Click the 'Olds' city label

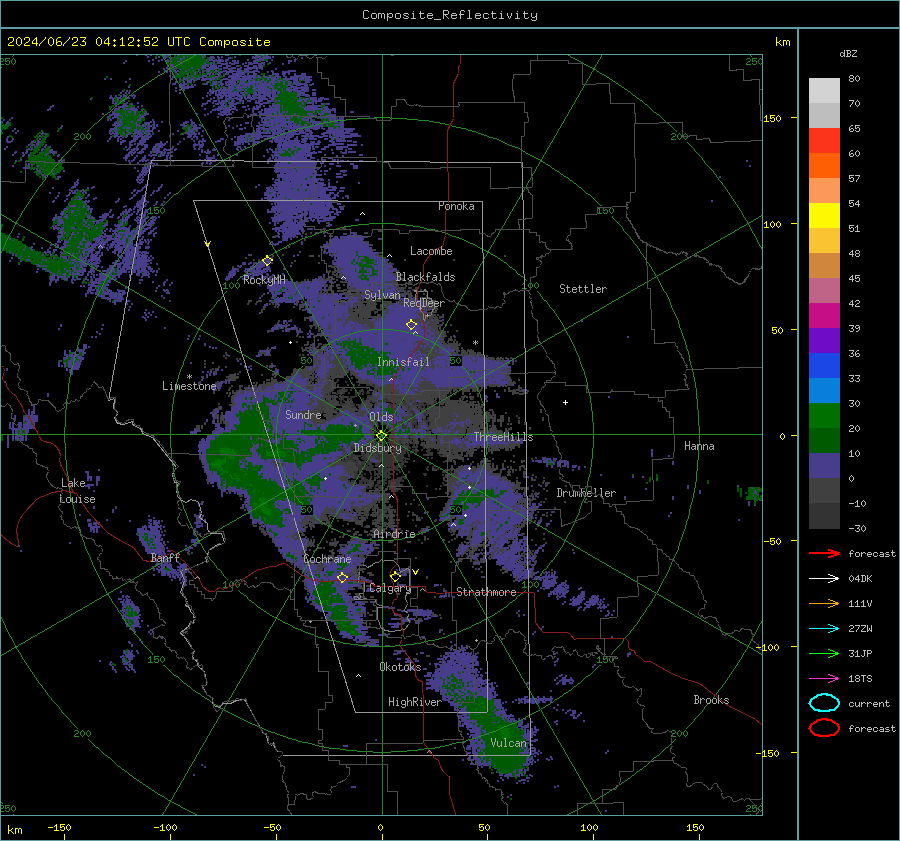click(x=381, y=417)
